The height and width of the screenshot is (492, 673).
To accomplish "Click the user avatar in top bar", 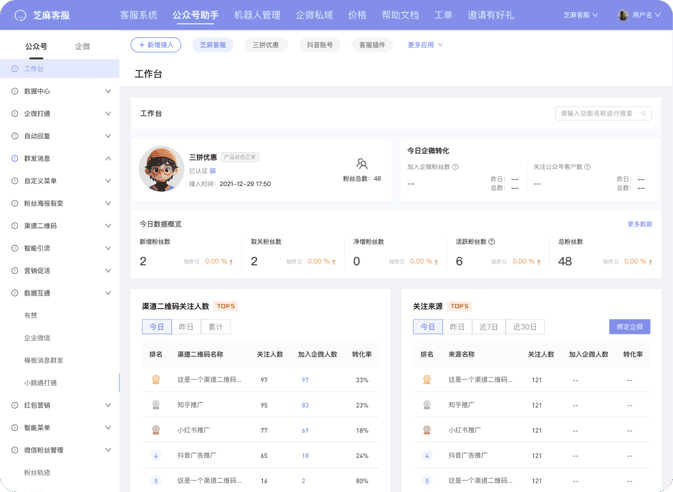I will pyautogui.click(x=623, y=15).
